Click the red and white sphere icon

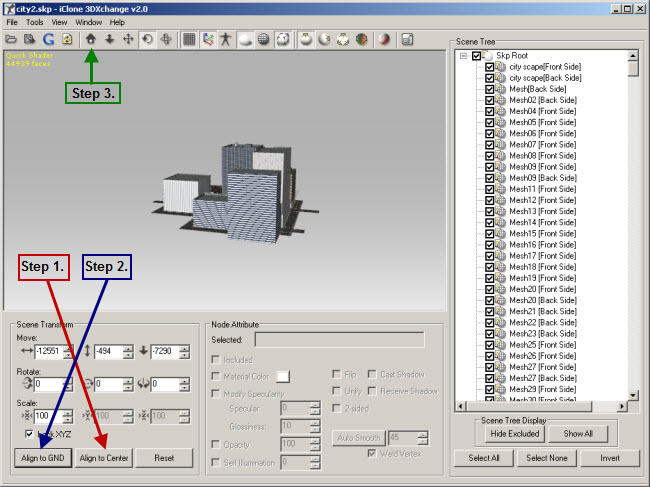click(385, 39)
